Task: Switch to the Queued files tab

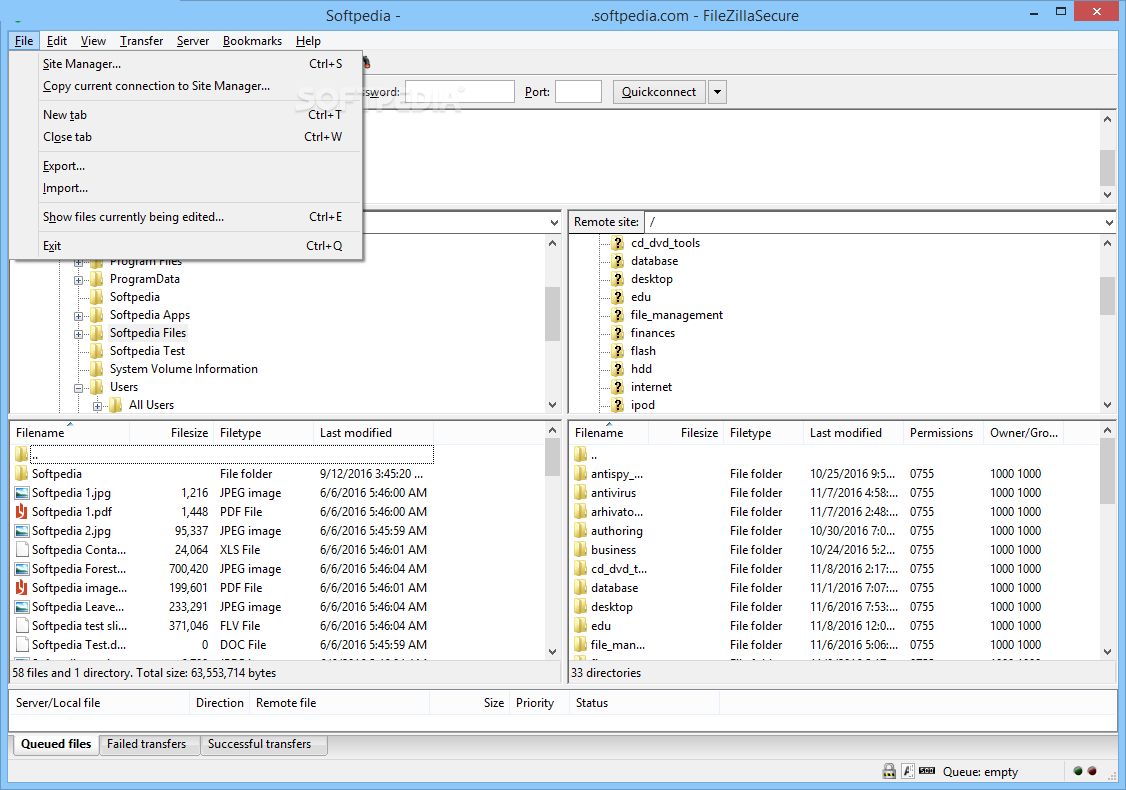Action: click(56, 744)
